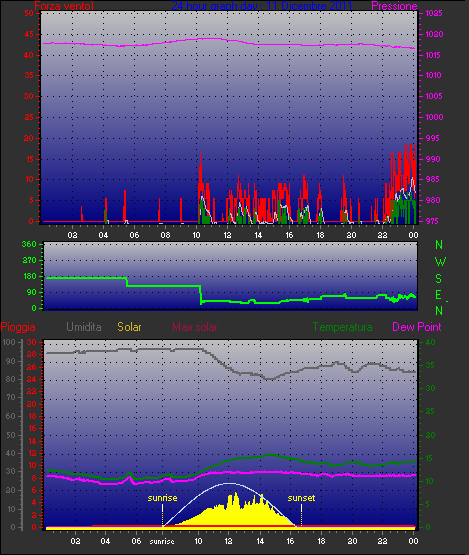Click the magenta Dew Point label

click(417, 327)
